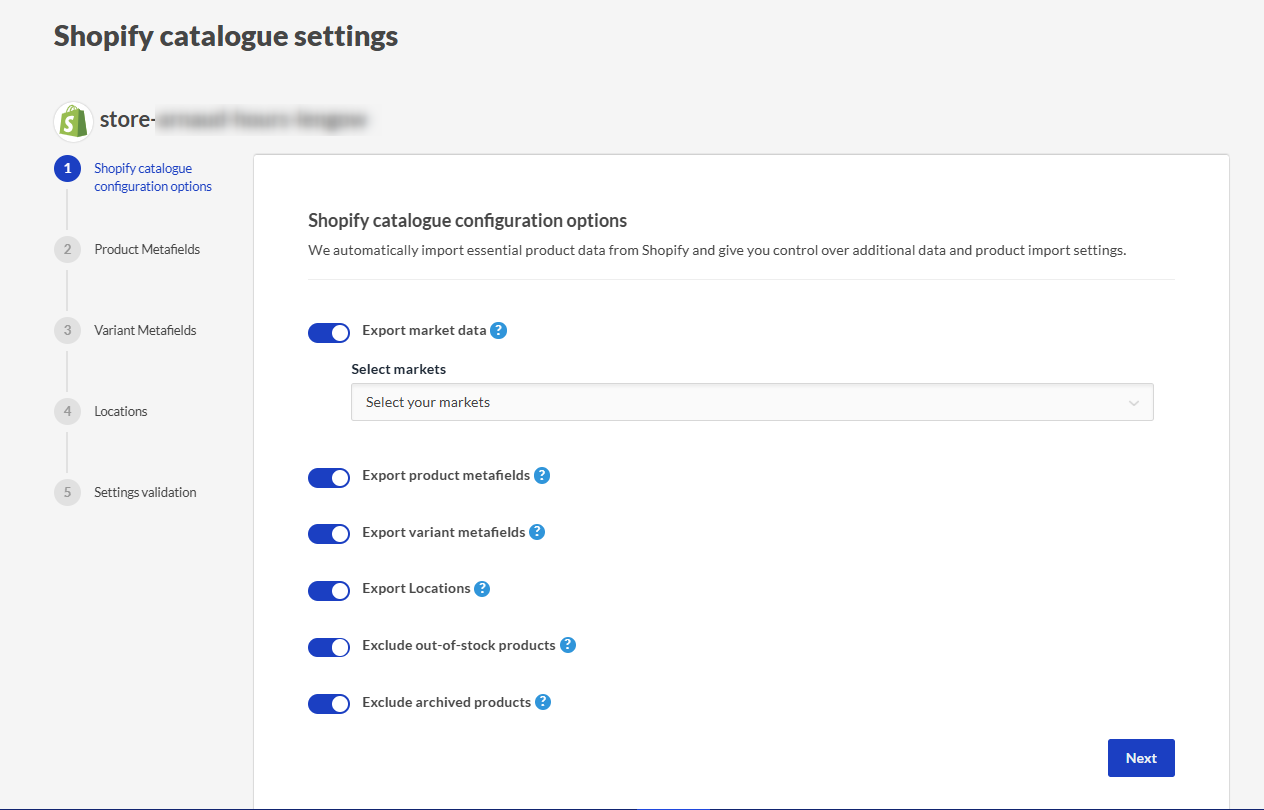Screen dimensions: 1264x810
Task: Open help tooltip for Export product metafields
Action: (x=542, y=475)
